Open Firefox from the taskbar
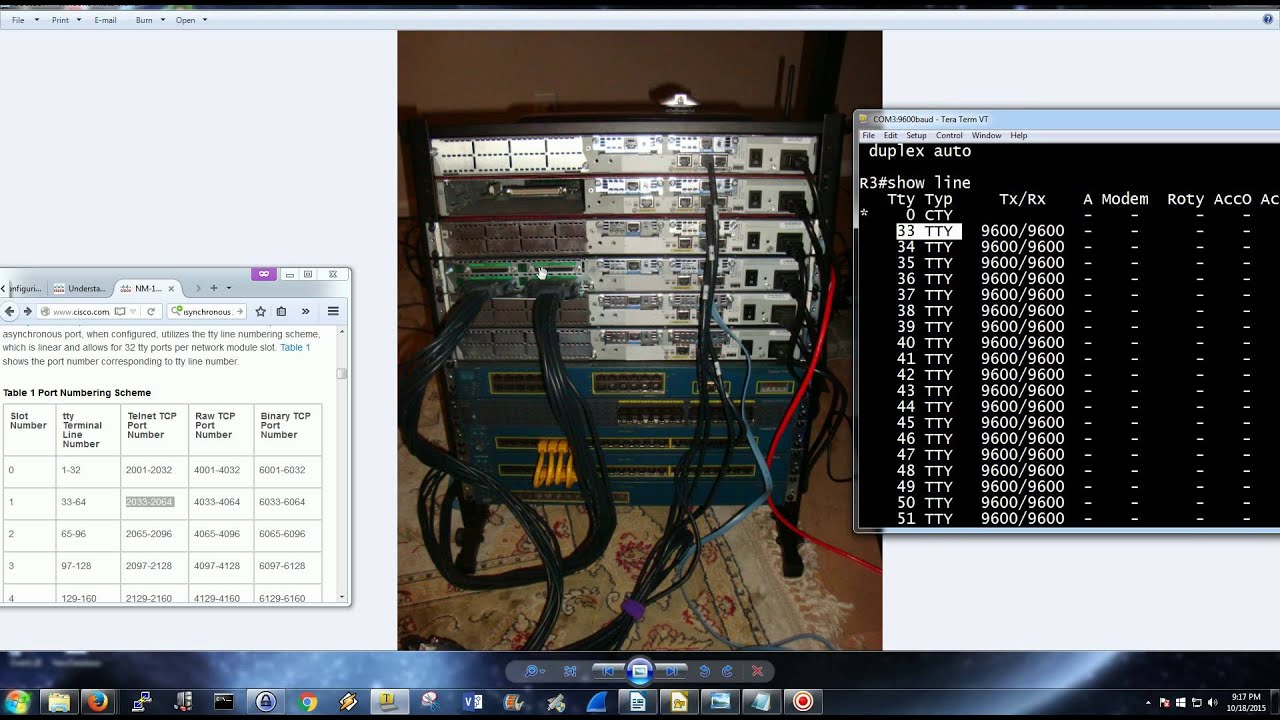Viewport: 1280px width, 720px height. 98,702
